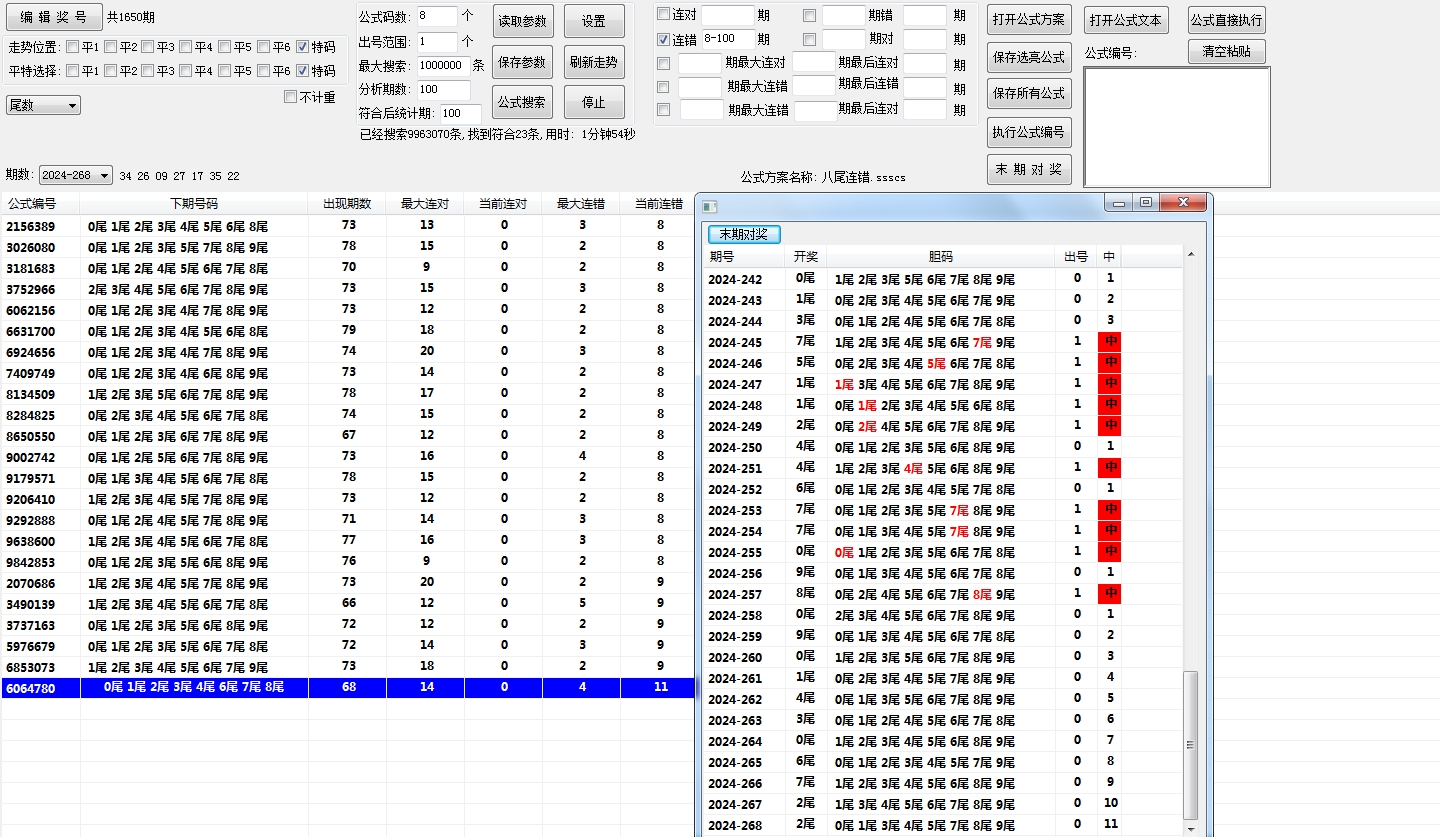This screenshot has width=1440, height=837.
Task: Click the popup window's title bar icon
Action: pyautogui.click(x=710, y=206)
